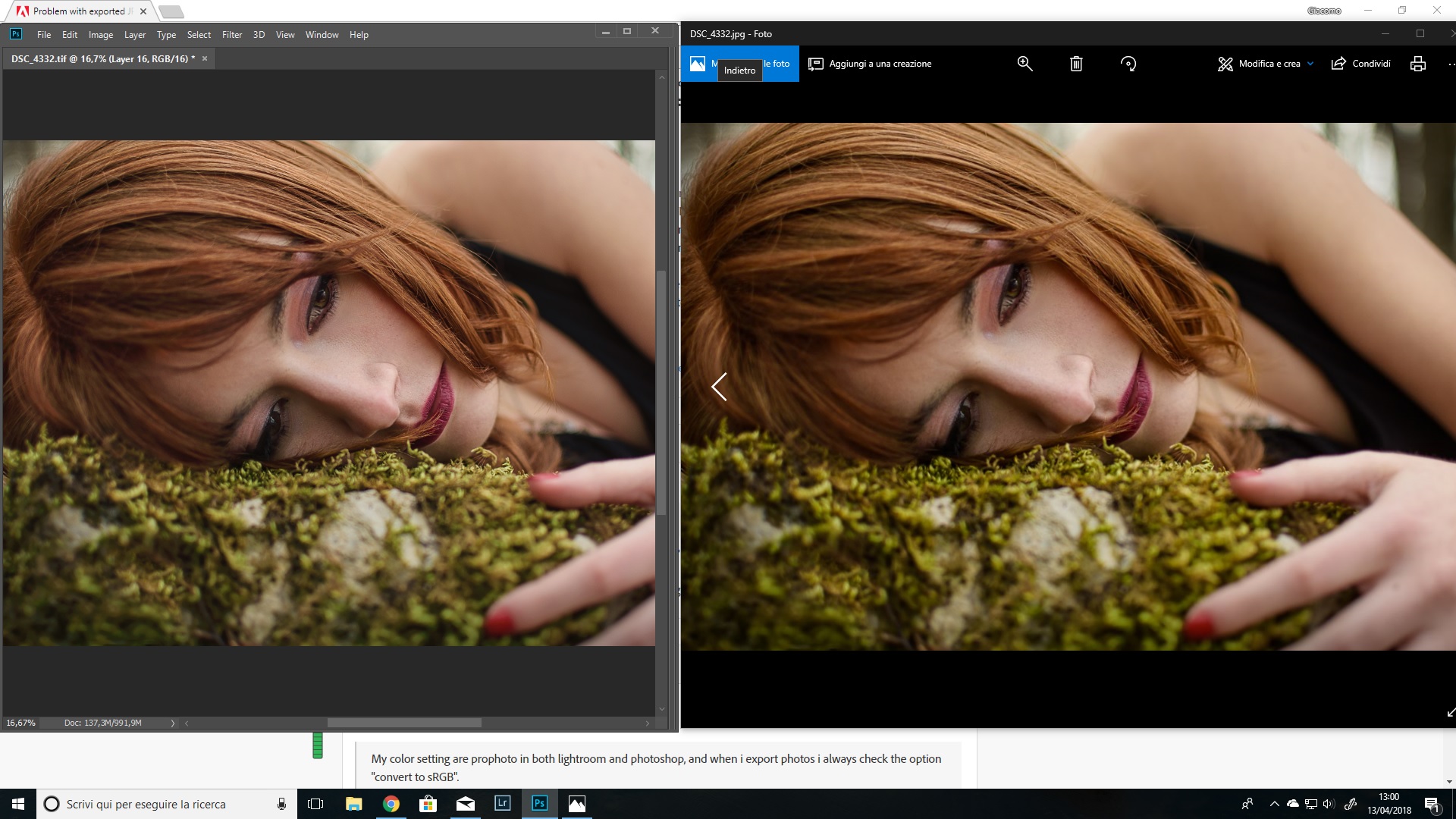Open more options with the ellipsis icon
Viewport: 1456px width, 819px height.
pyautogui.click(x=1451, y=64)
